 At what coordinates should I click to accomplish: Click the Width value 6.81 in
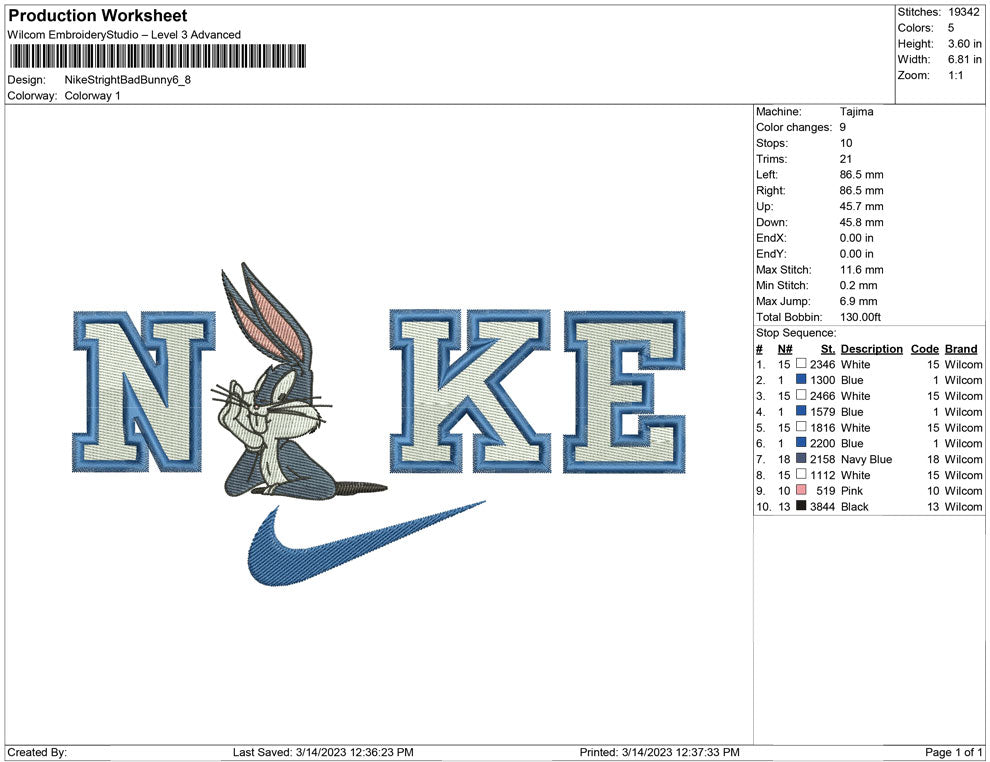click(964, 59)
